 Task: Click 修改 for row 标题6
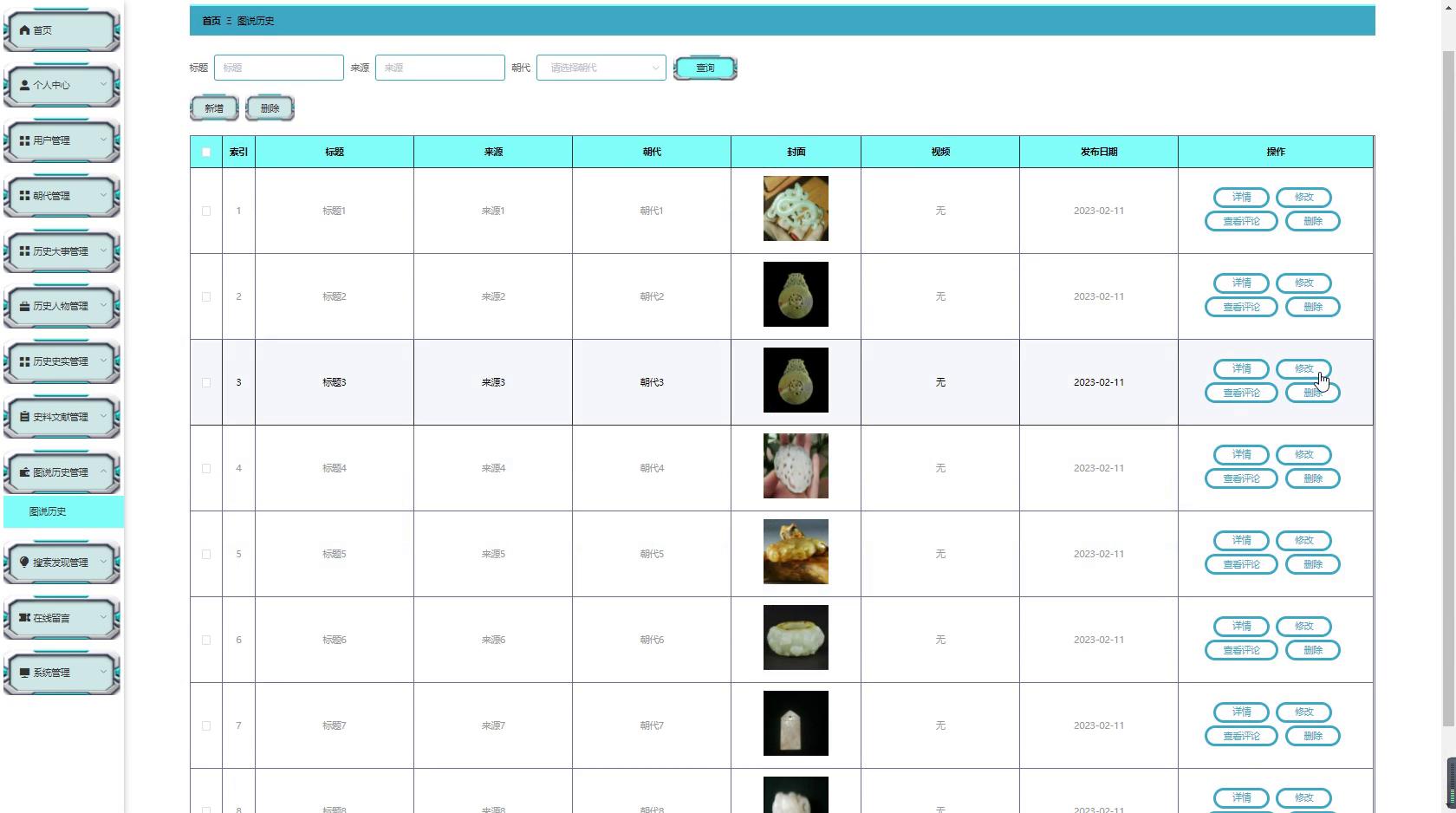pyautogui.click(x=1304, y=627)
